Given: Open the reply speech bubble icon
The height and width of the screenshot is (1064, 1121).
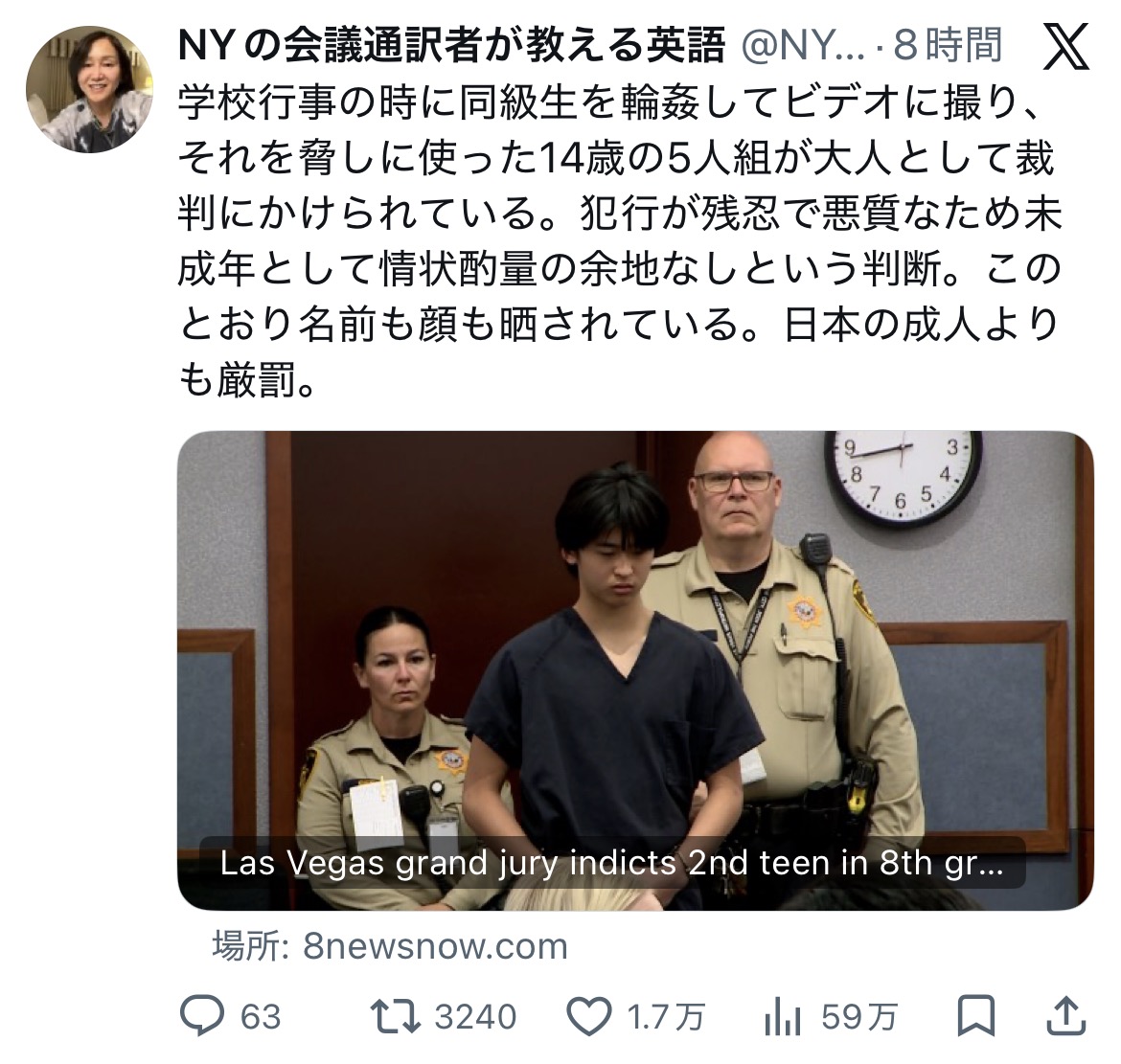Looking at the screenshot, I should pos(201,1015).
